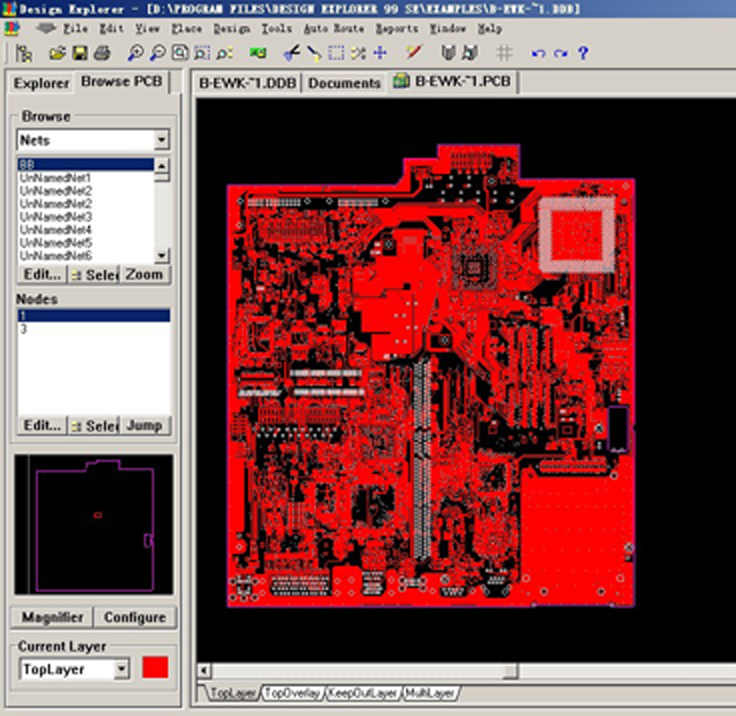The width and height of the screenshot is (736, 716).
Task: Click Edit button under Nodes list
Action: tap(42, 426)
